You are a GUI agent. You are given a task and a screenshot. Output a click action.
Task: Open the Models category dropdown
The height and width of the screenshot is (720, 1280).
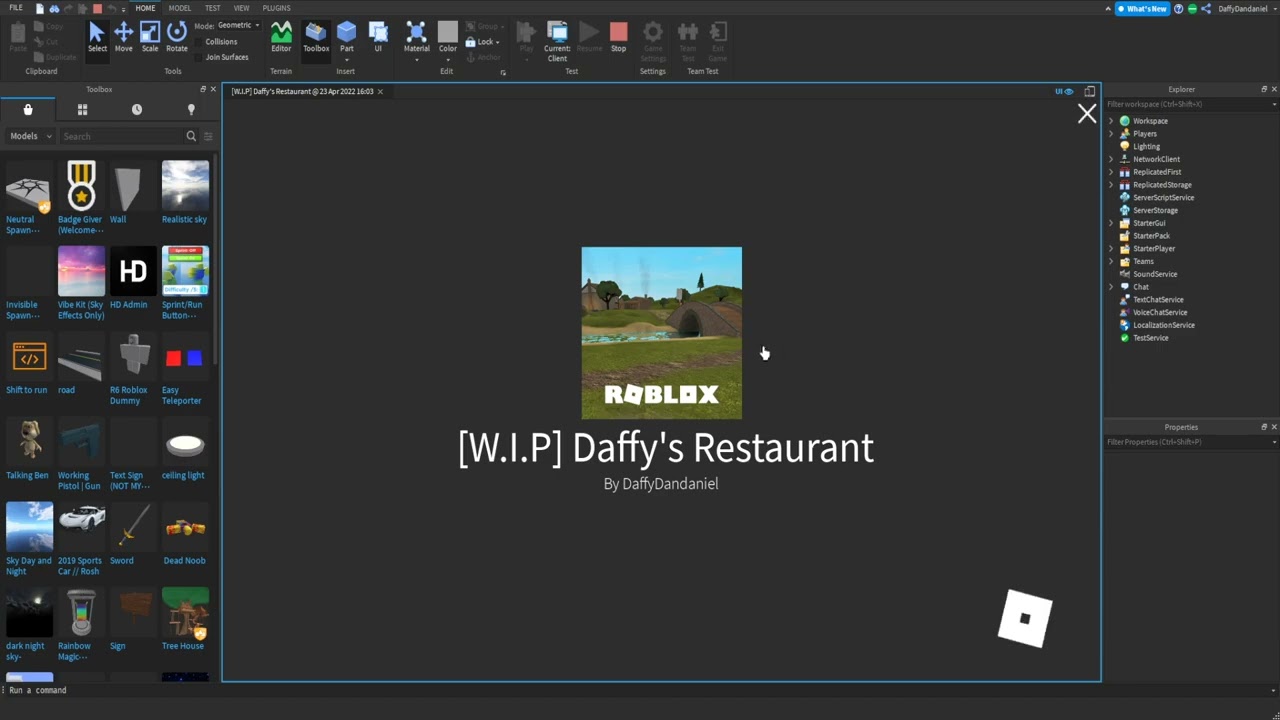tap(31, 136)
